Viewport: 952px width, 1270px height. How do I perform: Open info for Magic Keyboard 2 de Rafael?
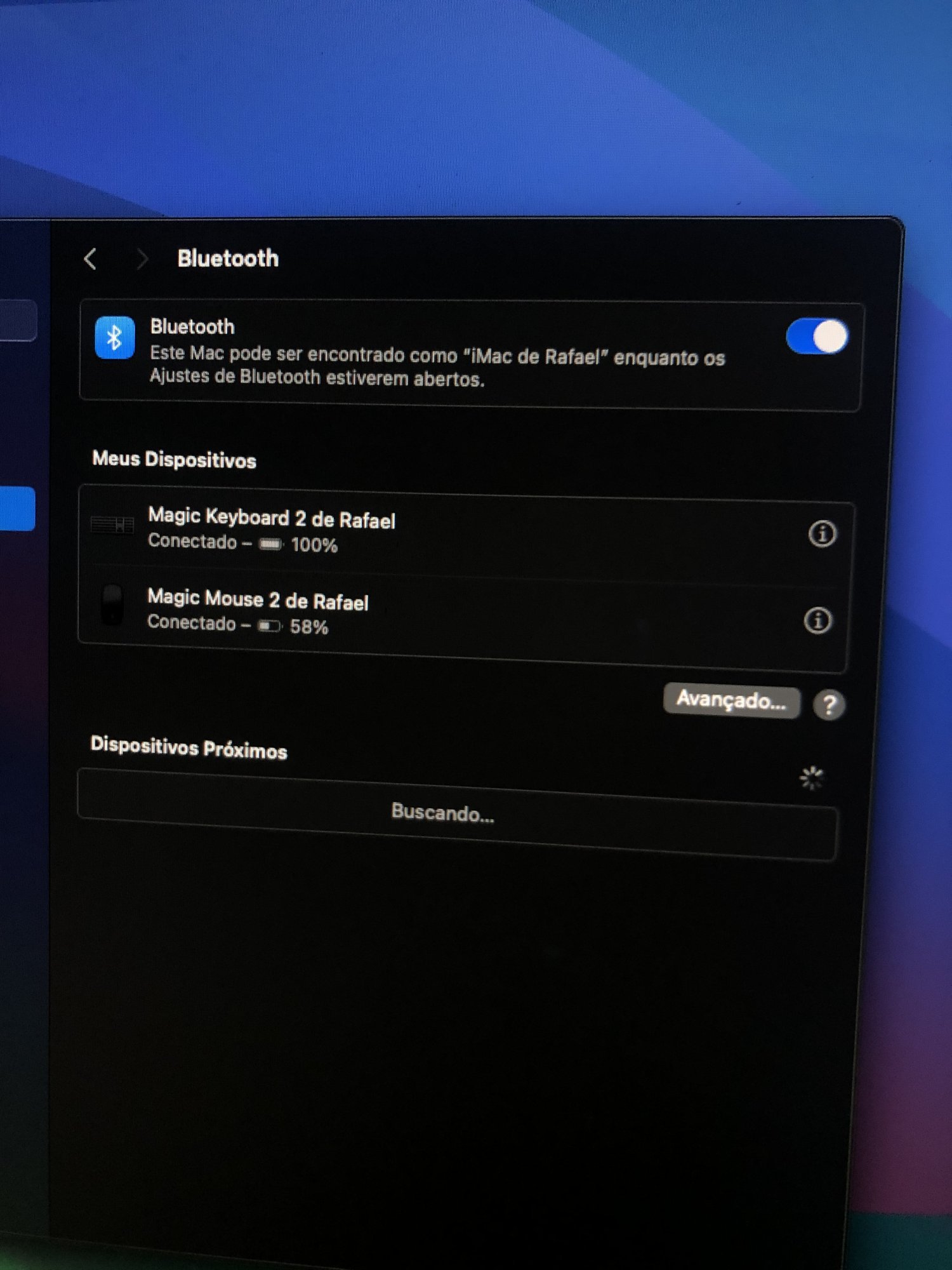click(822, 533)
